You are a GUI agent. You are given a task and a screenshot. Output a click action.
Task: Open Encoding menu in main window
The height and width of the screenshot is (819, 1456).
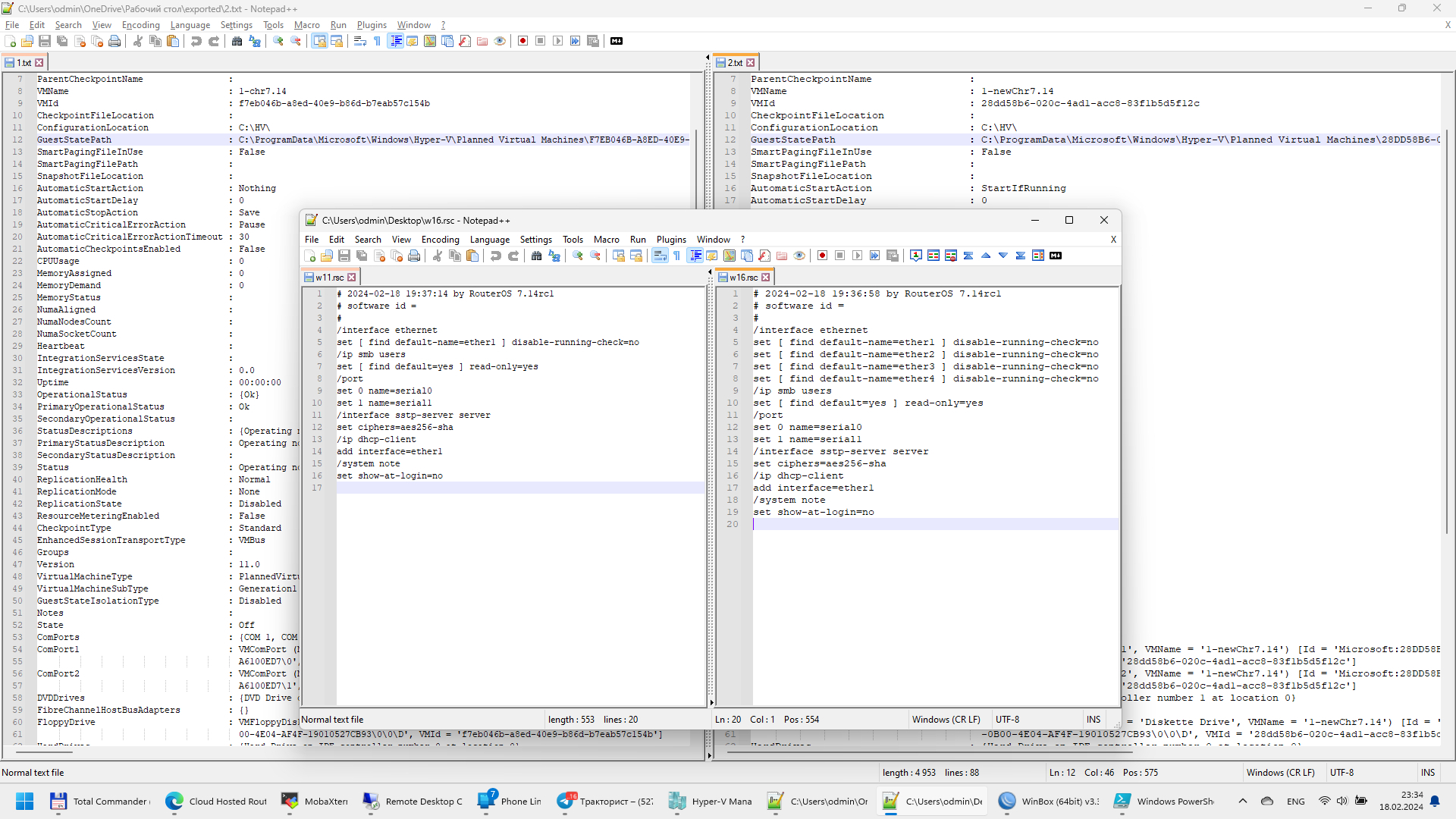click(x=140, y=25)
